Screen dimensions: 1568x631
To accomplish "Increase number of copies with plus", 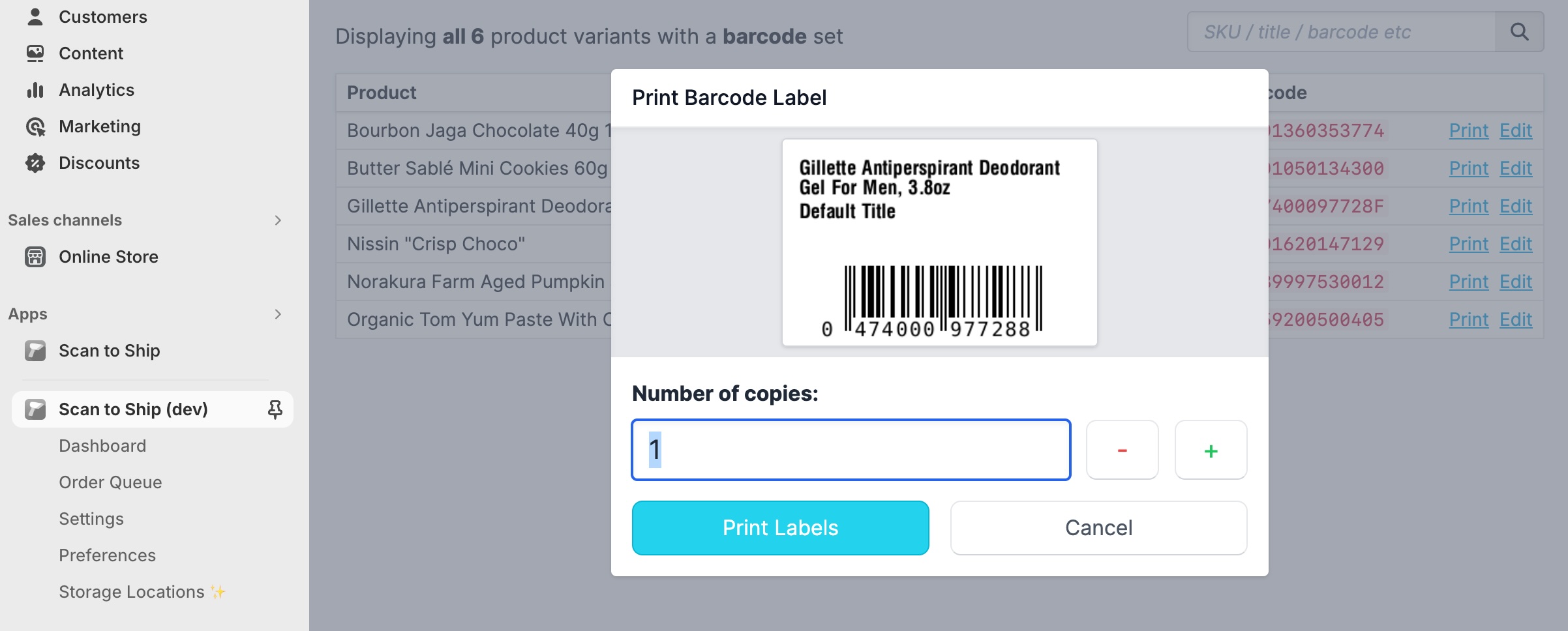I will (1211, 450).
